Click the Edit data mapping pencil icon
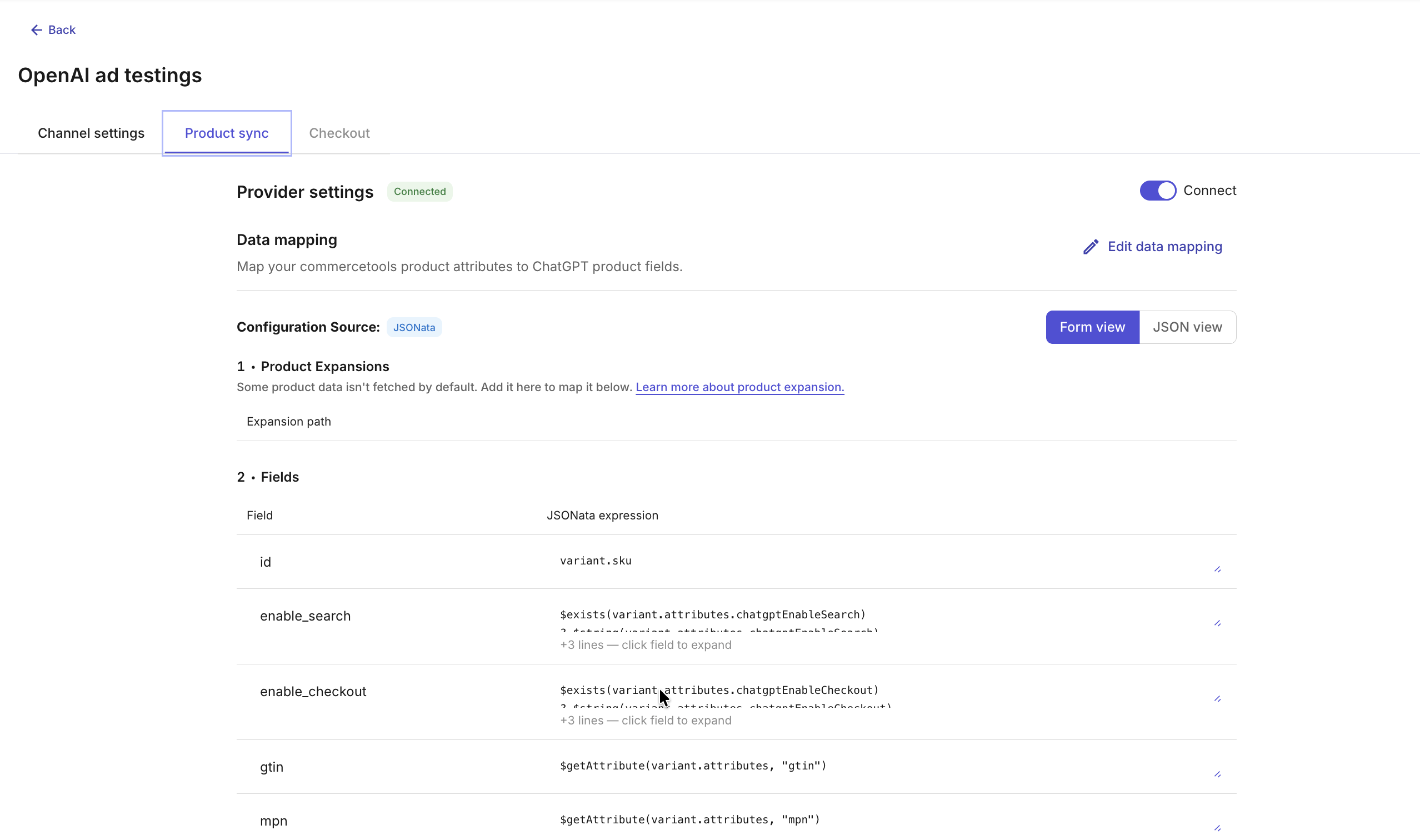The height and width of the screenshot is (840, 1420). (x=1091, y=247)
